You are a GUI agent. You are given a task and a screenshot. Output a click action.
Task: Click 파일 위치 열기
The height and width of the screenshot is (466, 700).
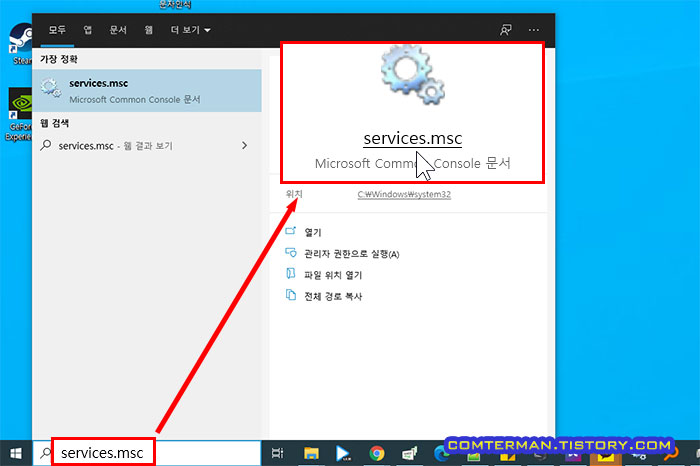pyautogui.click(x=333, y=275)
